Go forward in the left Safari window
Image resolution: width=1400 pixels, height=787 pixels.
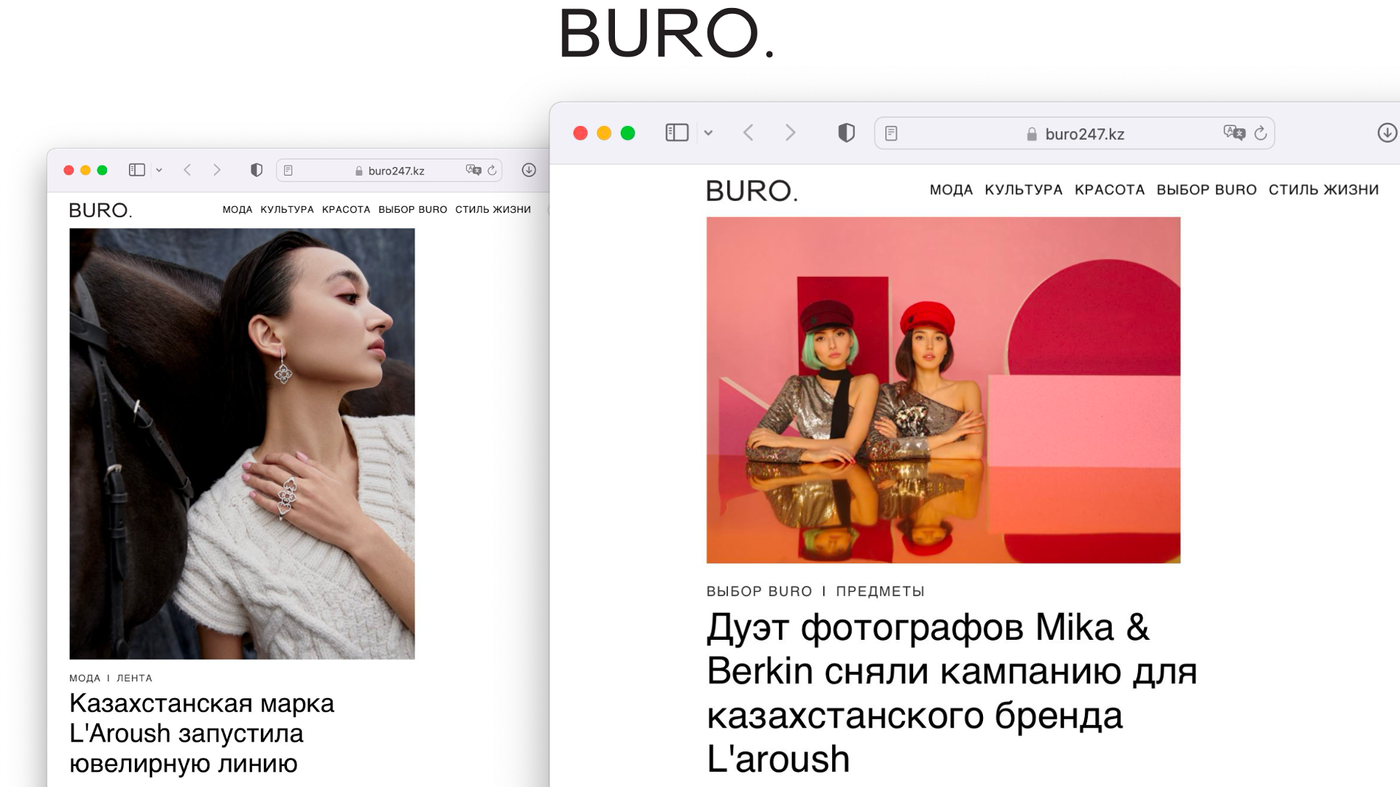(217, 170)
